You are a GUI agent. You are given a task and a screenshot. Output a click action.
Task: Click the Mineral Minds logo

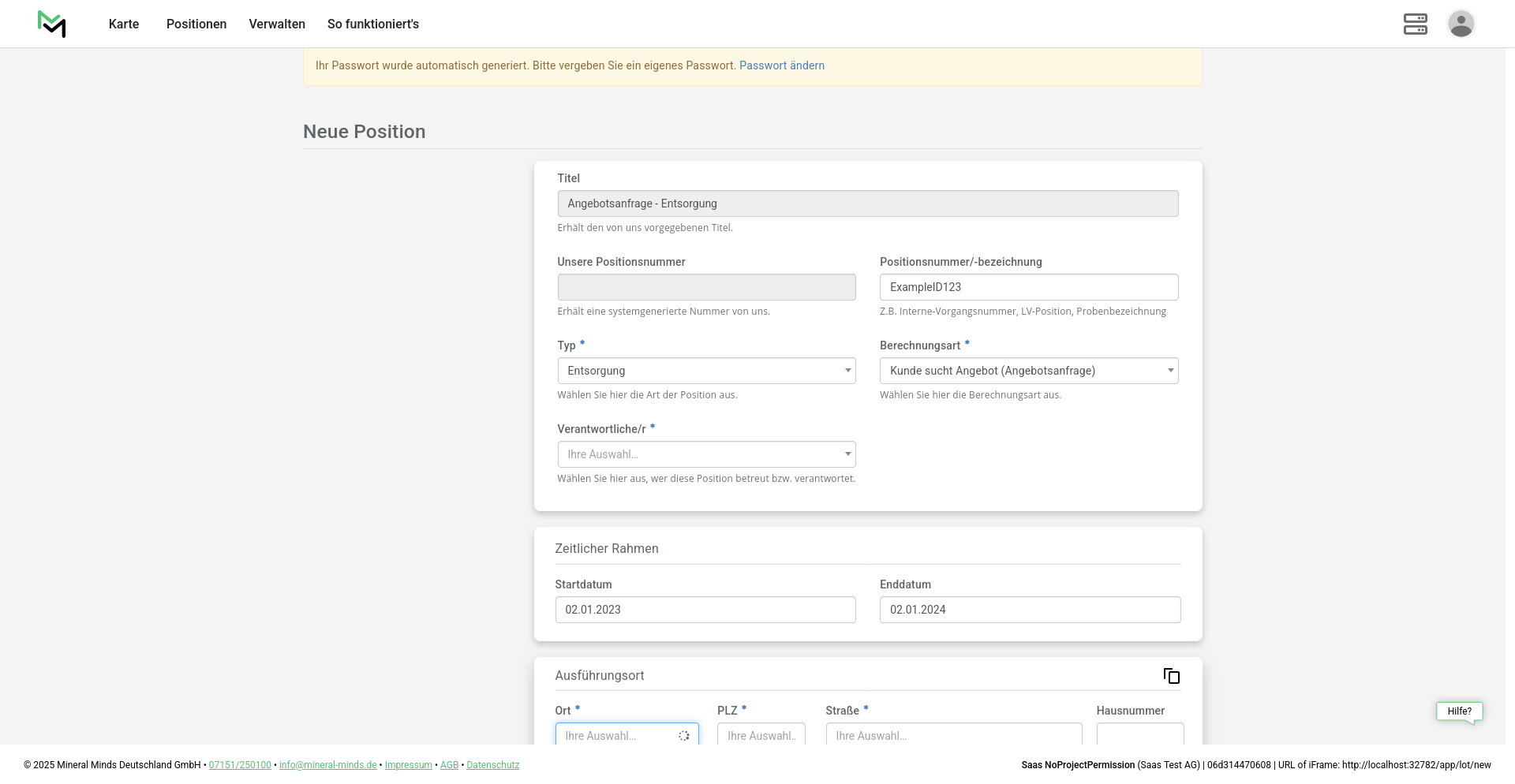(52, 24)
